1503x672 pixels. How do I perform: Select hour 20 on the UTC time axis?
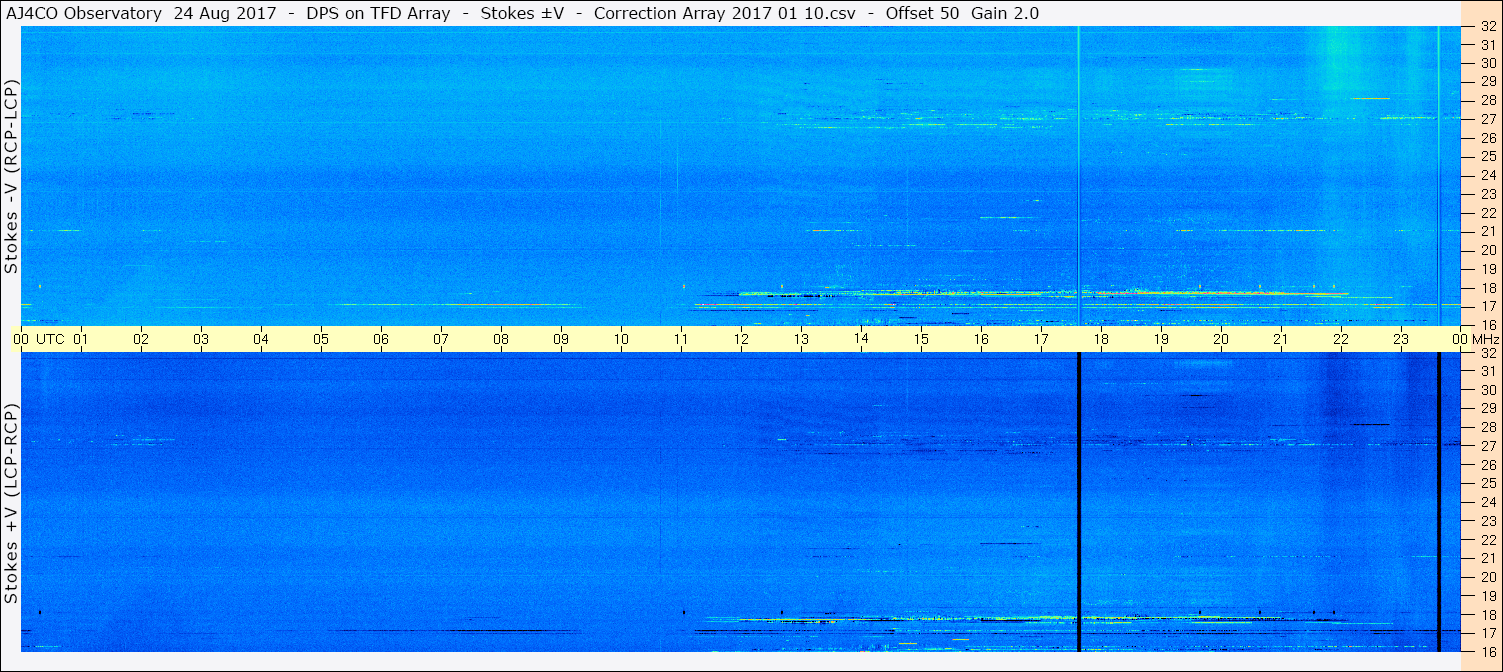tap(1221, 339)
